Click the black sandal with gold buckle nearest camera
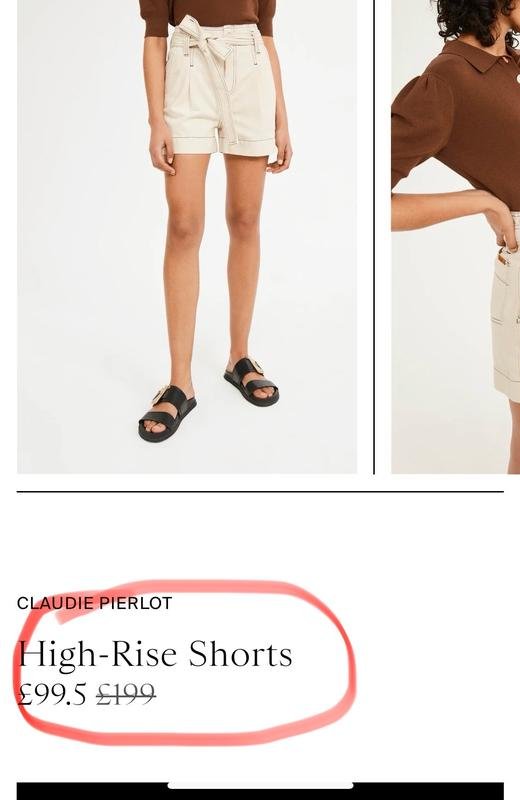Screen dimensions: 520x800 [x=167, y=414]
